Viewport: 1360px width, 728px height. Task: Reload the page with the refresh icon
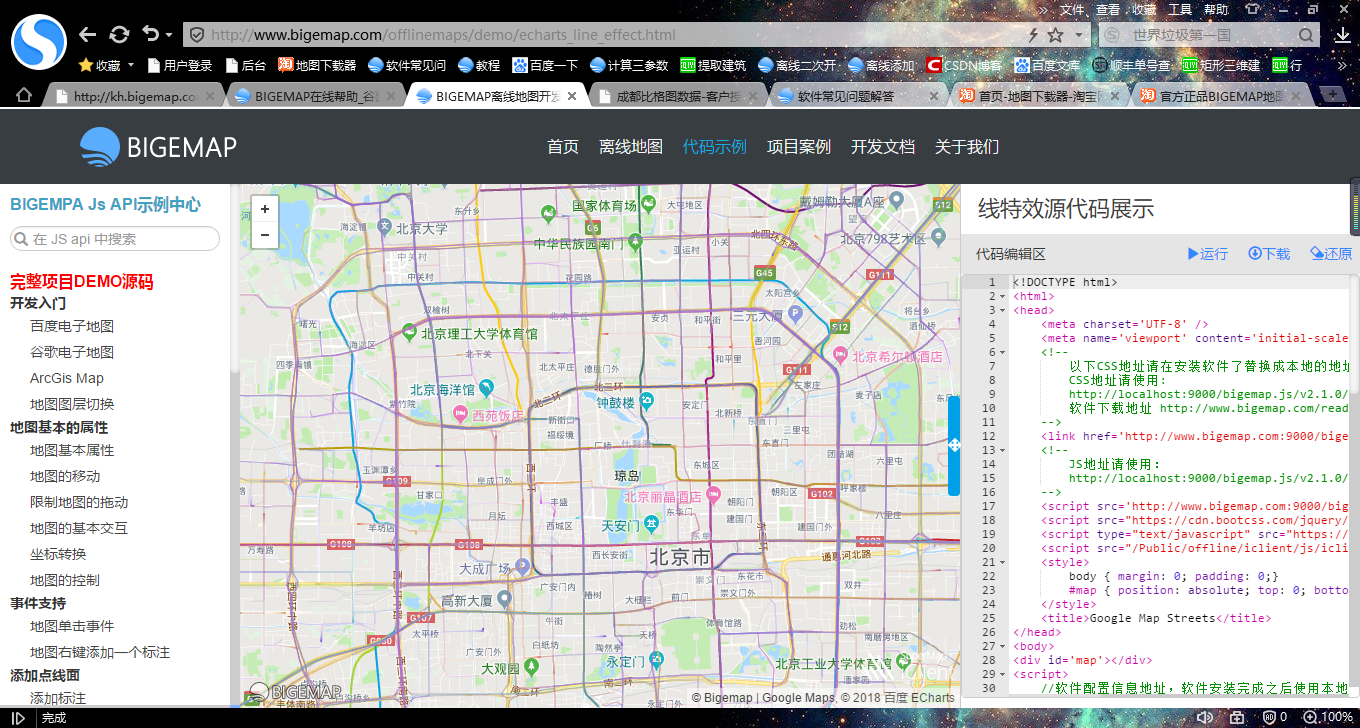119,34
